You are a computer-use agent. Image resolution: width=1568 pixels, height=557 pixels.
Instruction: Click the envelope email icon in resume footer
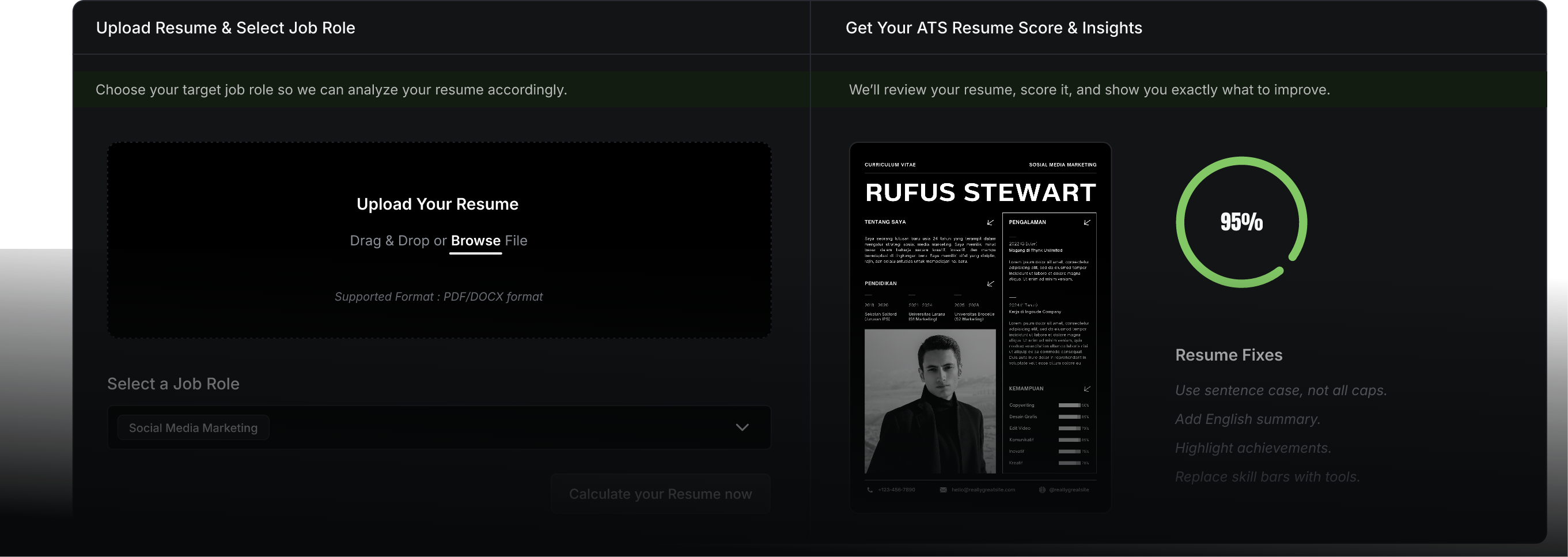943,490
